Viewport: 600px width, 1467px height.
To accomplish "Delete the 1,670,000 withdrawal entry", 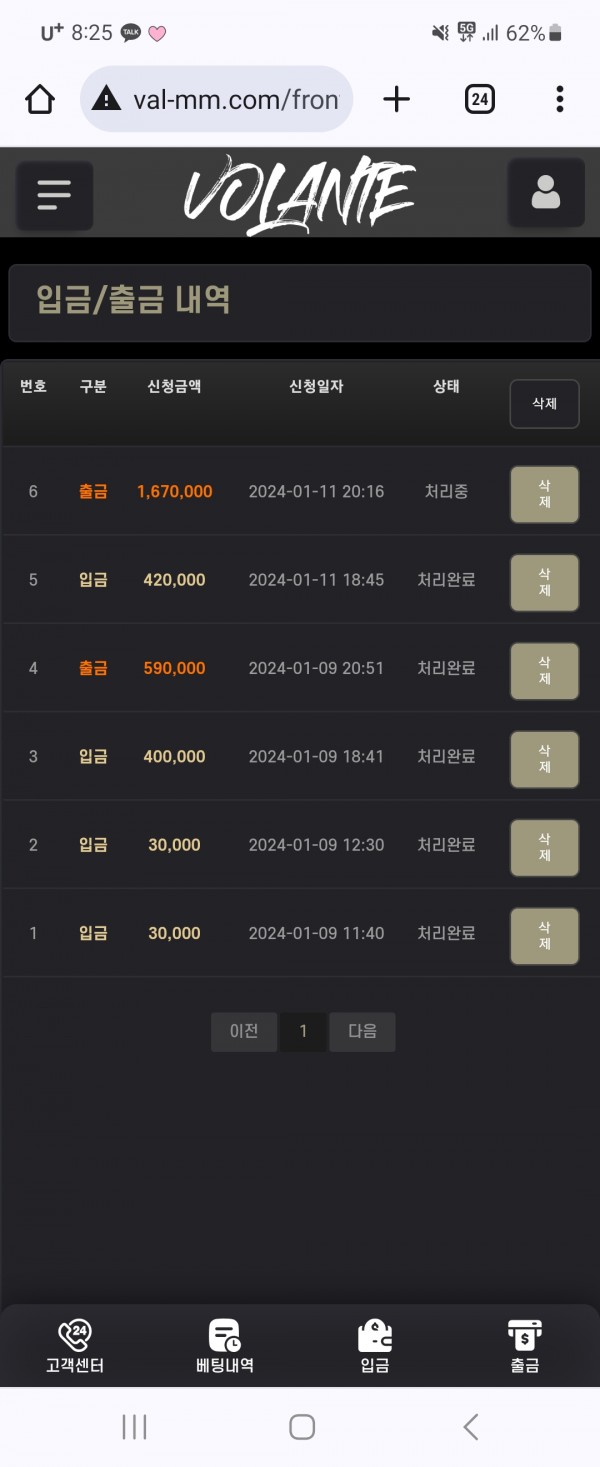I will click(x=544, y=494).
